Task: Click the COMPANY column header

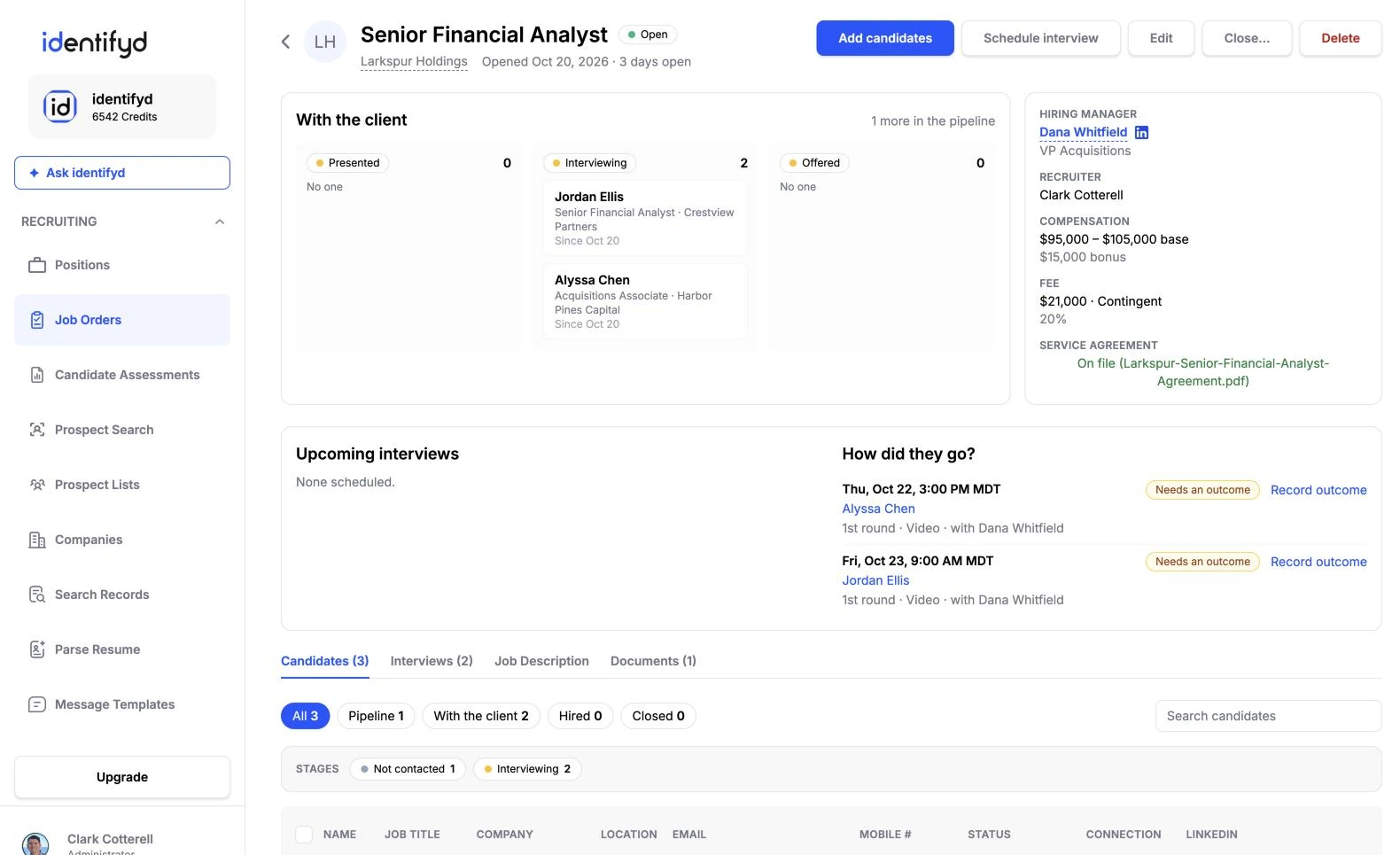Action: (504, 835)
